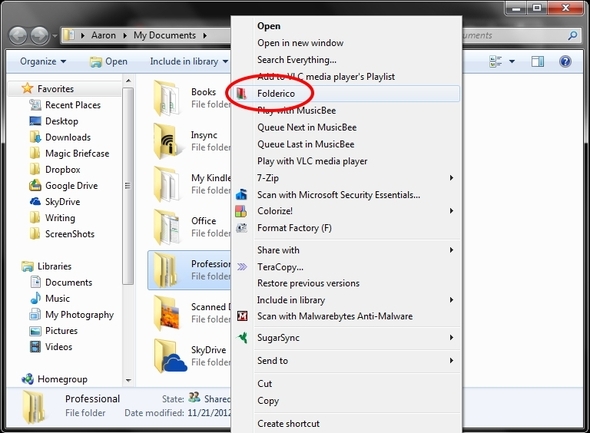Select Documents under Libraries
Screen dimensions: 590x433
[x=68, y=282]
